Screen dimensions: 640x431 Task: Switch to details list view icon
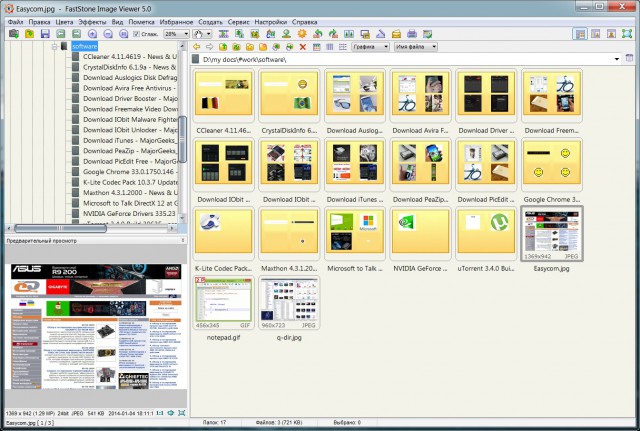click(330, 47)
